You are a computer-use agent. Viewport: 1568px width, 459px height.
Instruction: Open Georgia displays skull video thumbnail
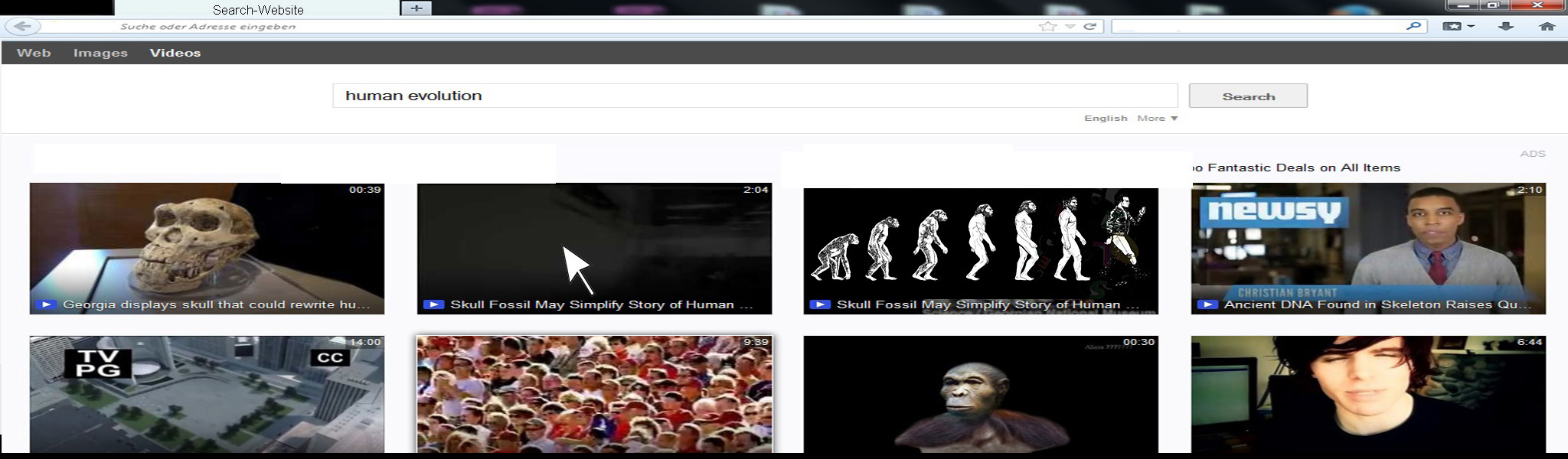coord(207,248)
